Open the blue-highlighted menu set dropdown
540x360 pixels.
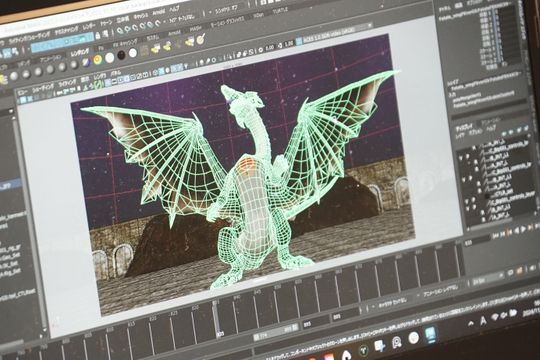[x=62, y=43]
